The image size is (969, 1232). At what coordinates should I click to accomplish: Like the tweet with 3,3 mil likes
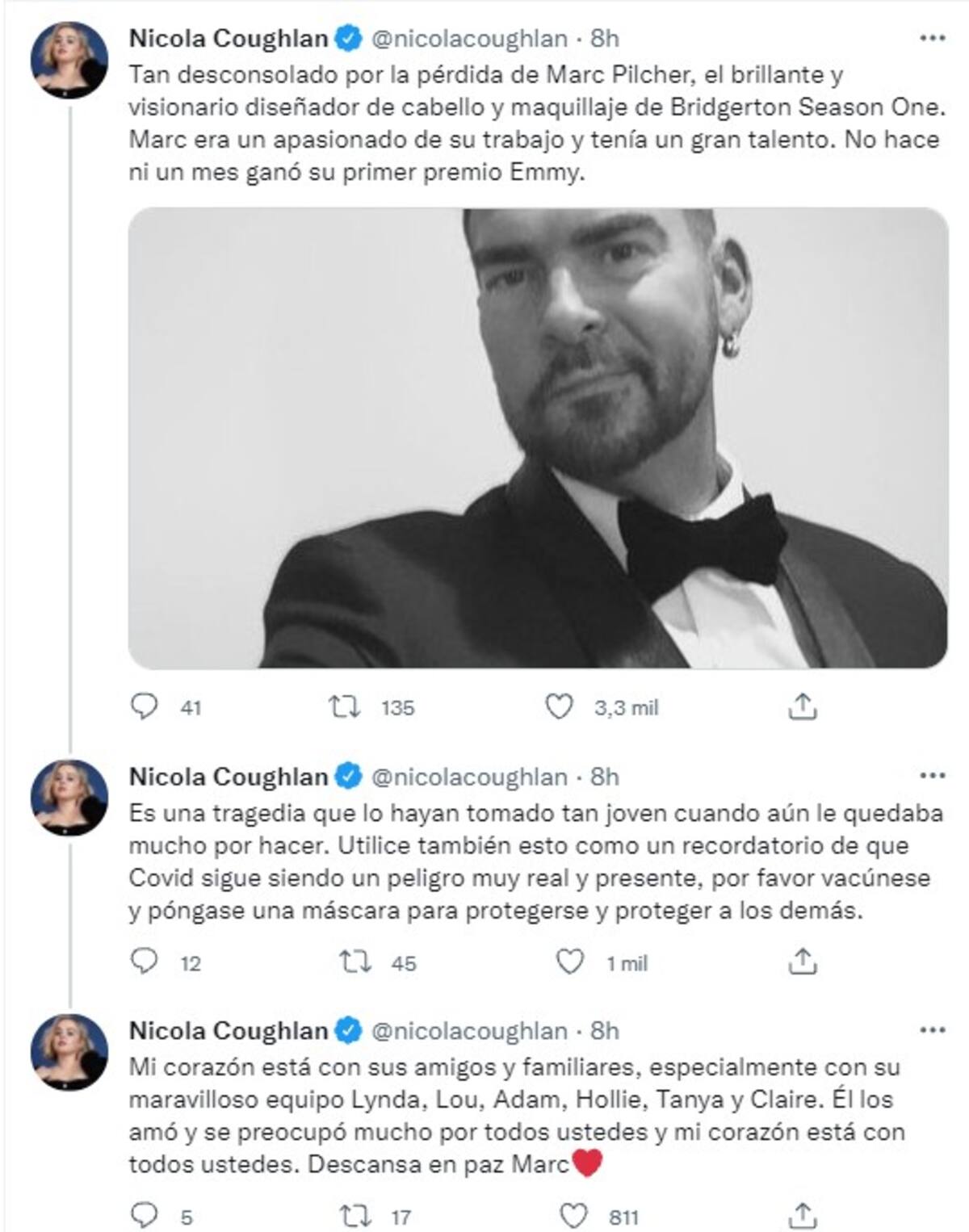559,707
